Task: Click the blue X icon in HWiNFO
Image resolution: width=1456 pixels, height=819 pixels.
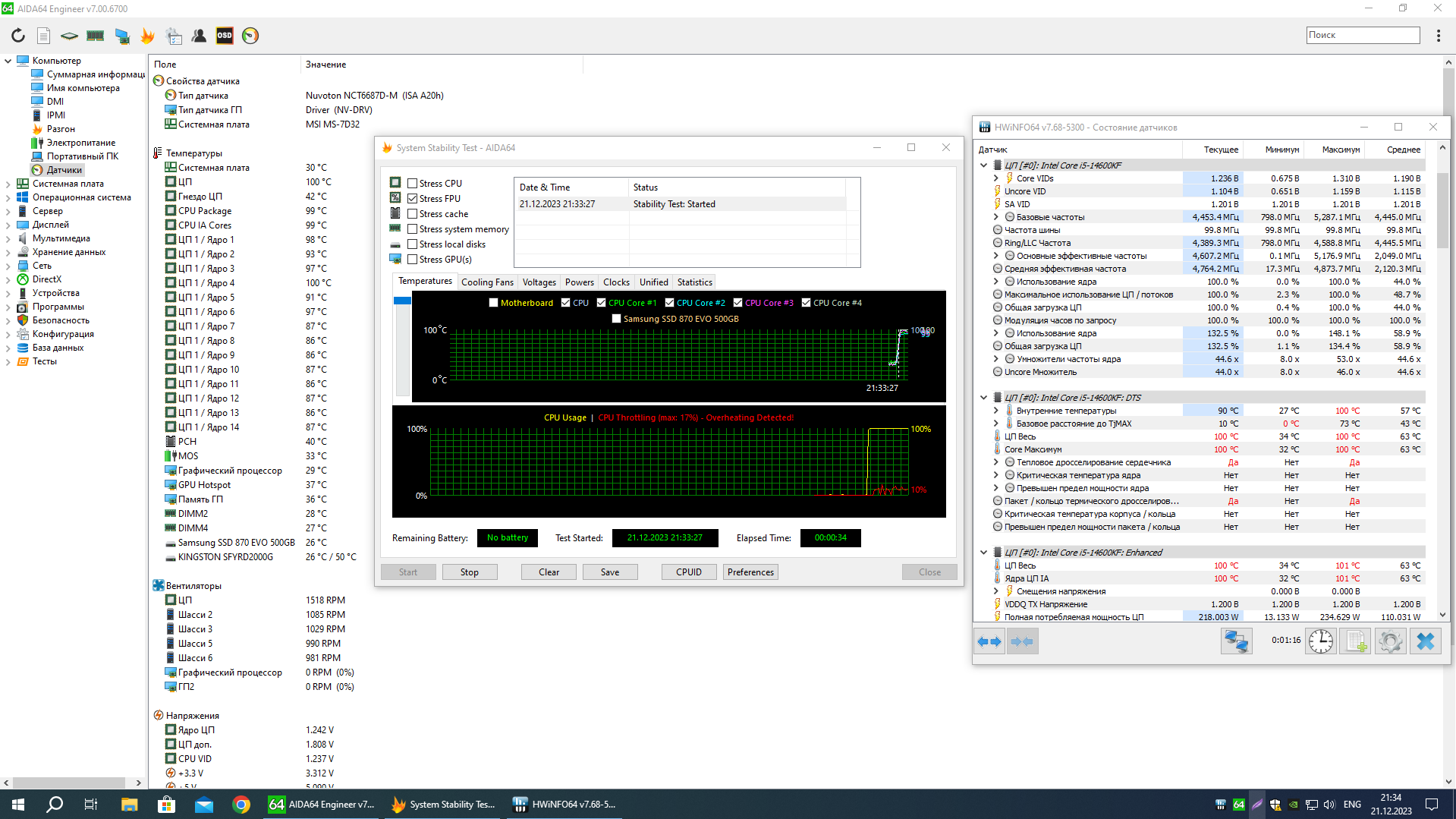Action: (x=1426, y=641)
